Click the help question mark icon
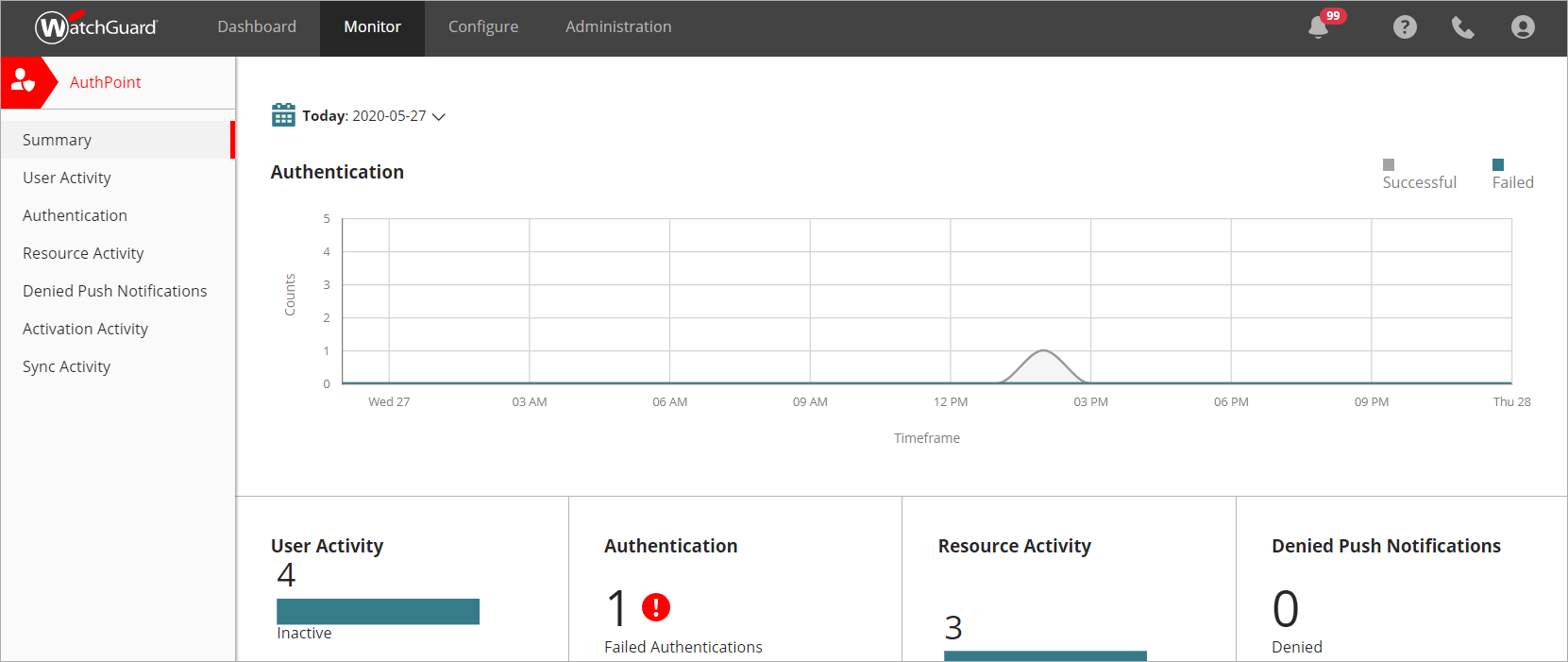Viewport: 1568px width, 662px height. 1405,27
